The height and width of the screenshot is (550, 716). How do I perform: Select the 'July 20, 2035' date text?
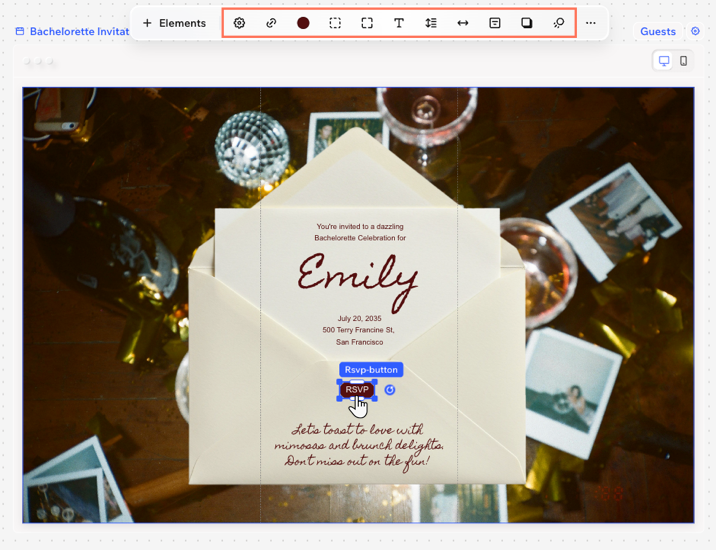pyautogui.click(x=359, y=318)
